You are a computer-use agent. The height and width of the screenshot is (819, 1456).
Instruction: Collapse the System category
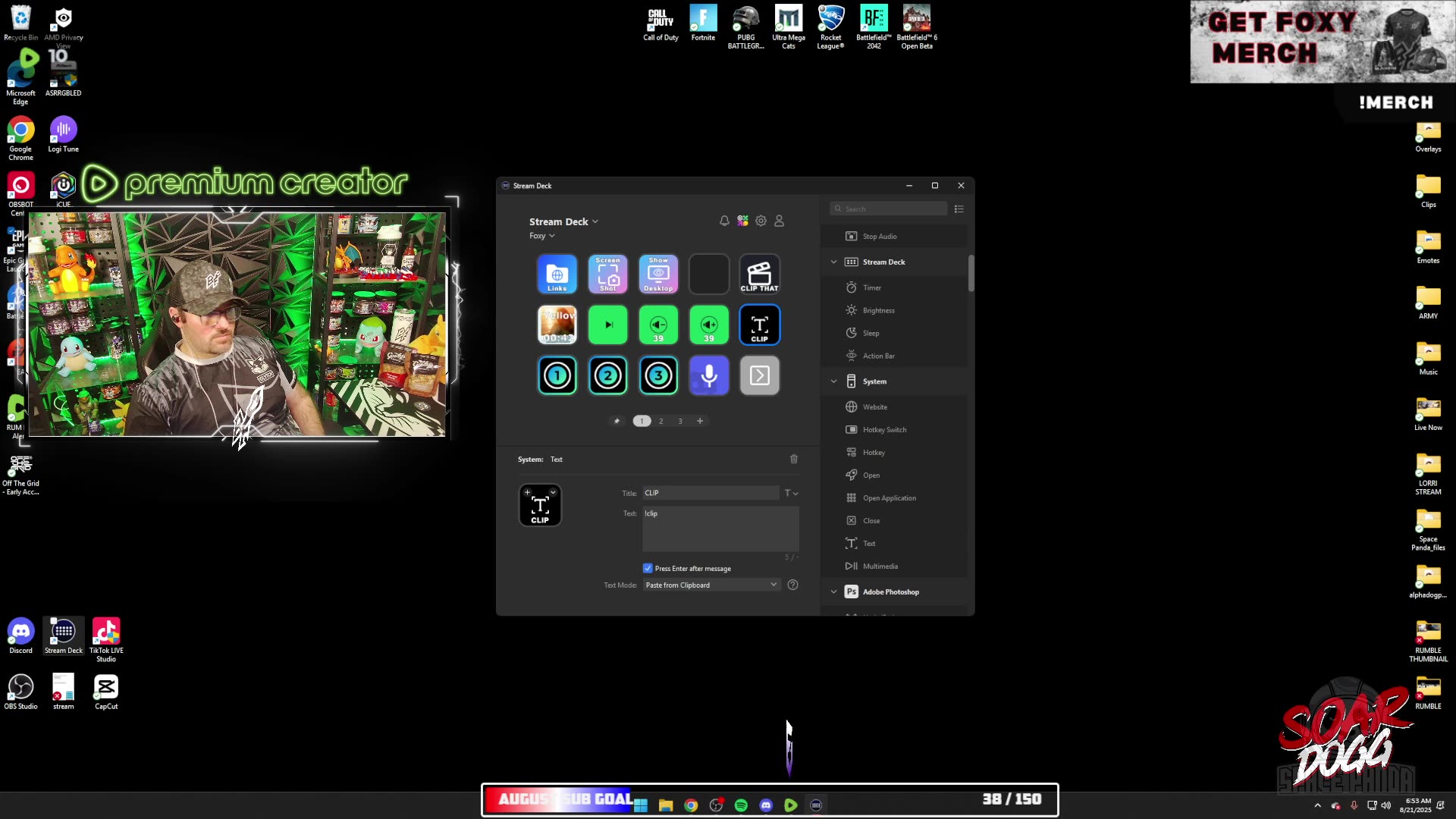pos(833,381)
